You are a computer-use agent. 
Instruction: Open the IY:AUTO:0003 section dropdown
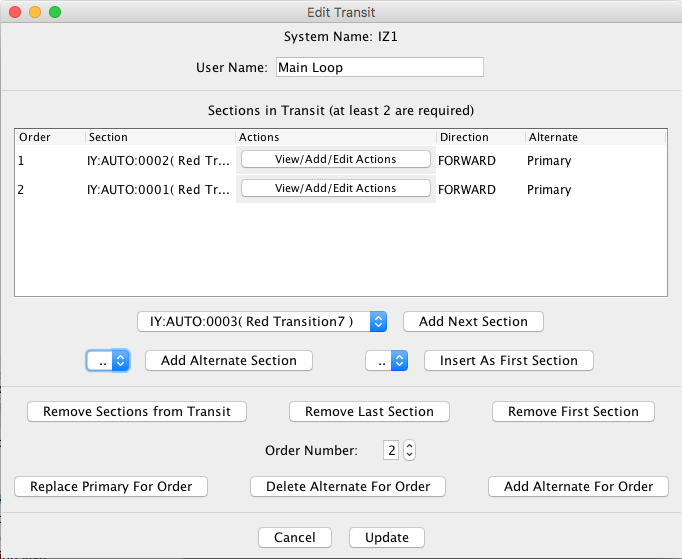tap(262, 321)
